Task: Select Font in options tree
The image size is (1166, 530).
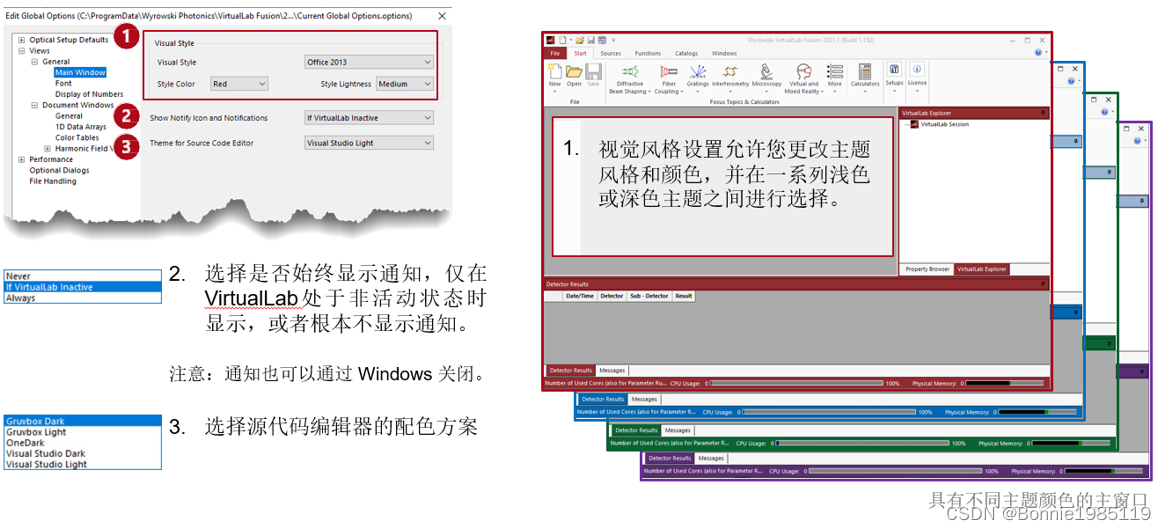Action: pyautogui.click(x=63, y=83)
